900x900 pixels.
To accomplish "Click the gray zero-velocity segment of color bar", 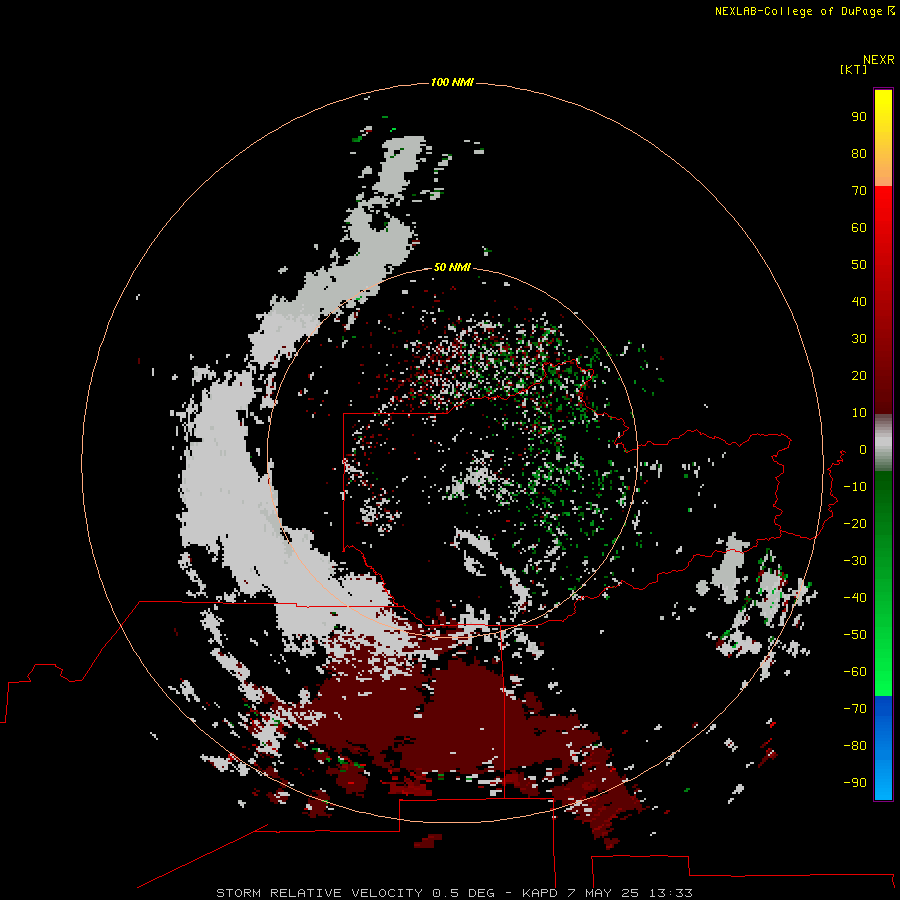I will [x=883, y=443].
